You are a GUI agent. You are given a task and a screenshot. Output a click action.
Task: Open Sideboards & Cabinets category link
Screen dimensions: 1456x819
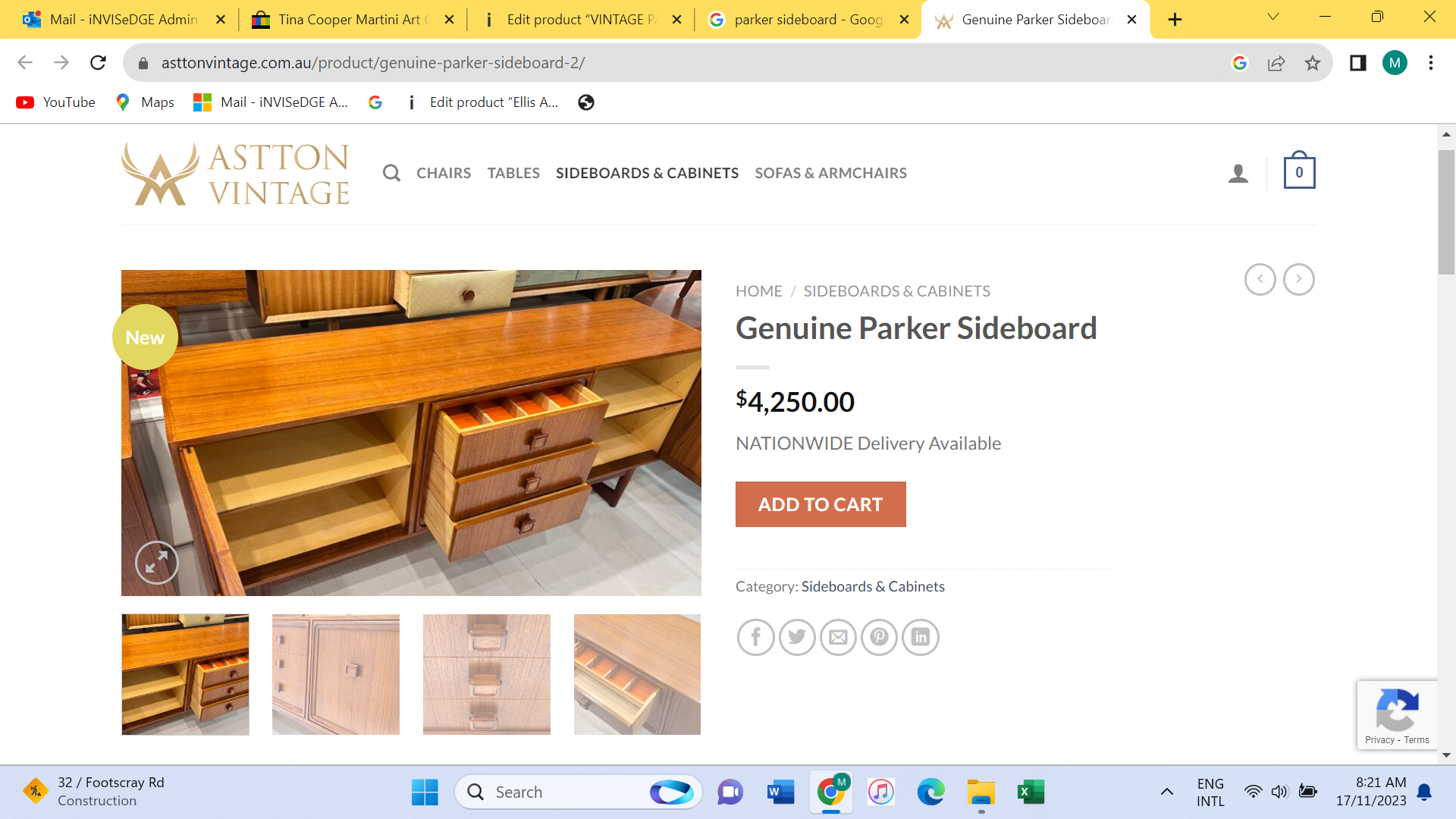pos(872,586)
